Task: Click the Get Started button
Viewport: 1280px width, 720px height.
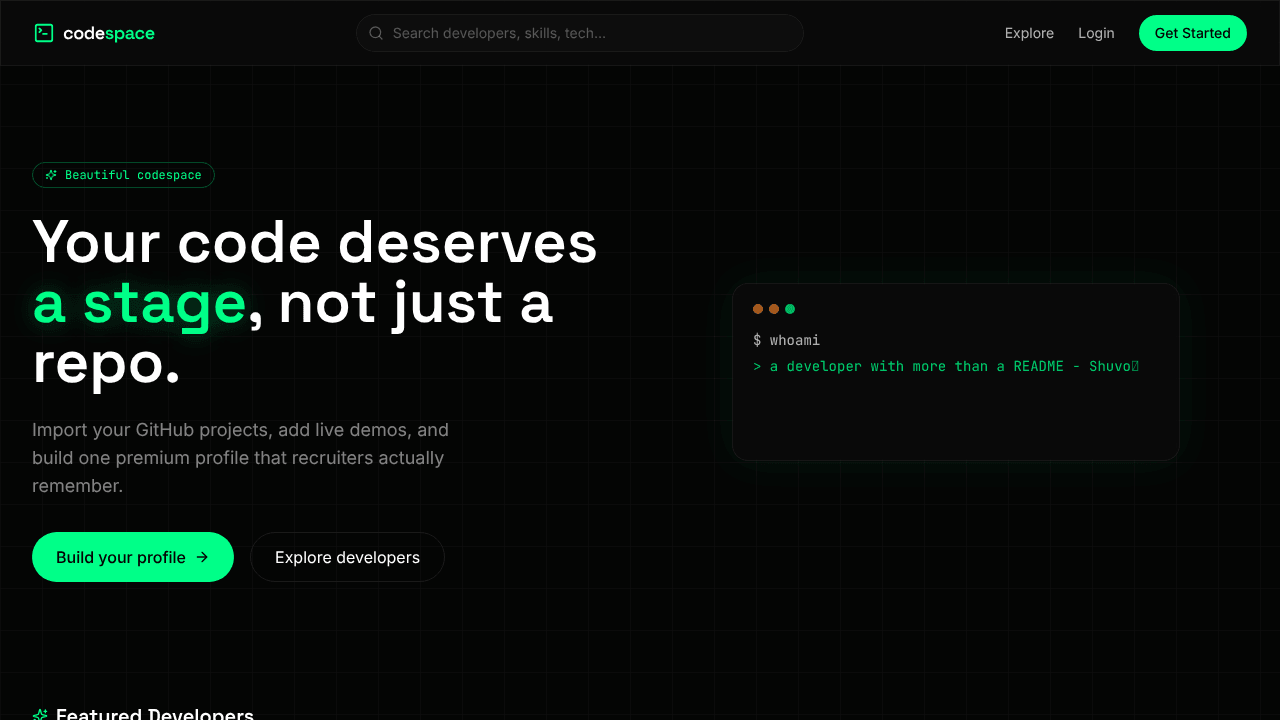Action: [x=1193, y=33]
